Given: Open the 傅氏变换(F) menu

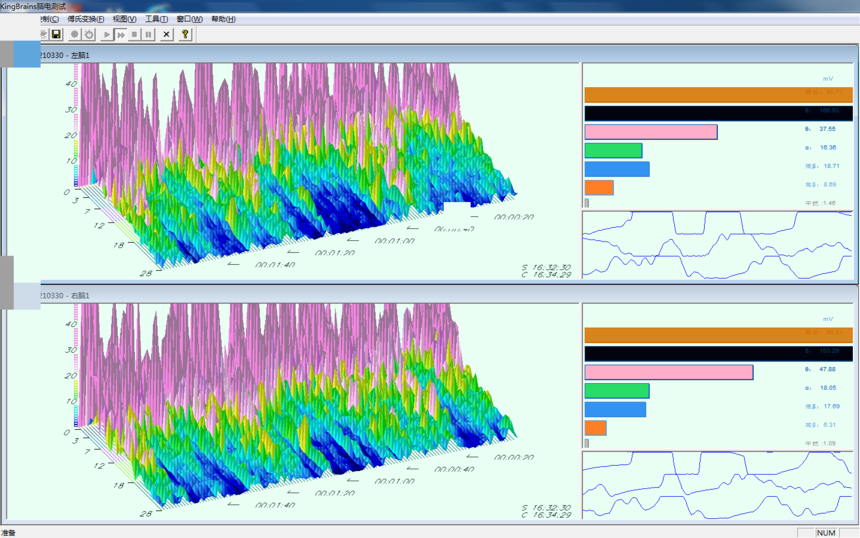Looking at the screenshot, I should click(86, 19).
